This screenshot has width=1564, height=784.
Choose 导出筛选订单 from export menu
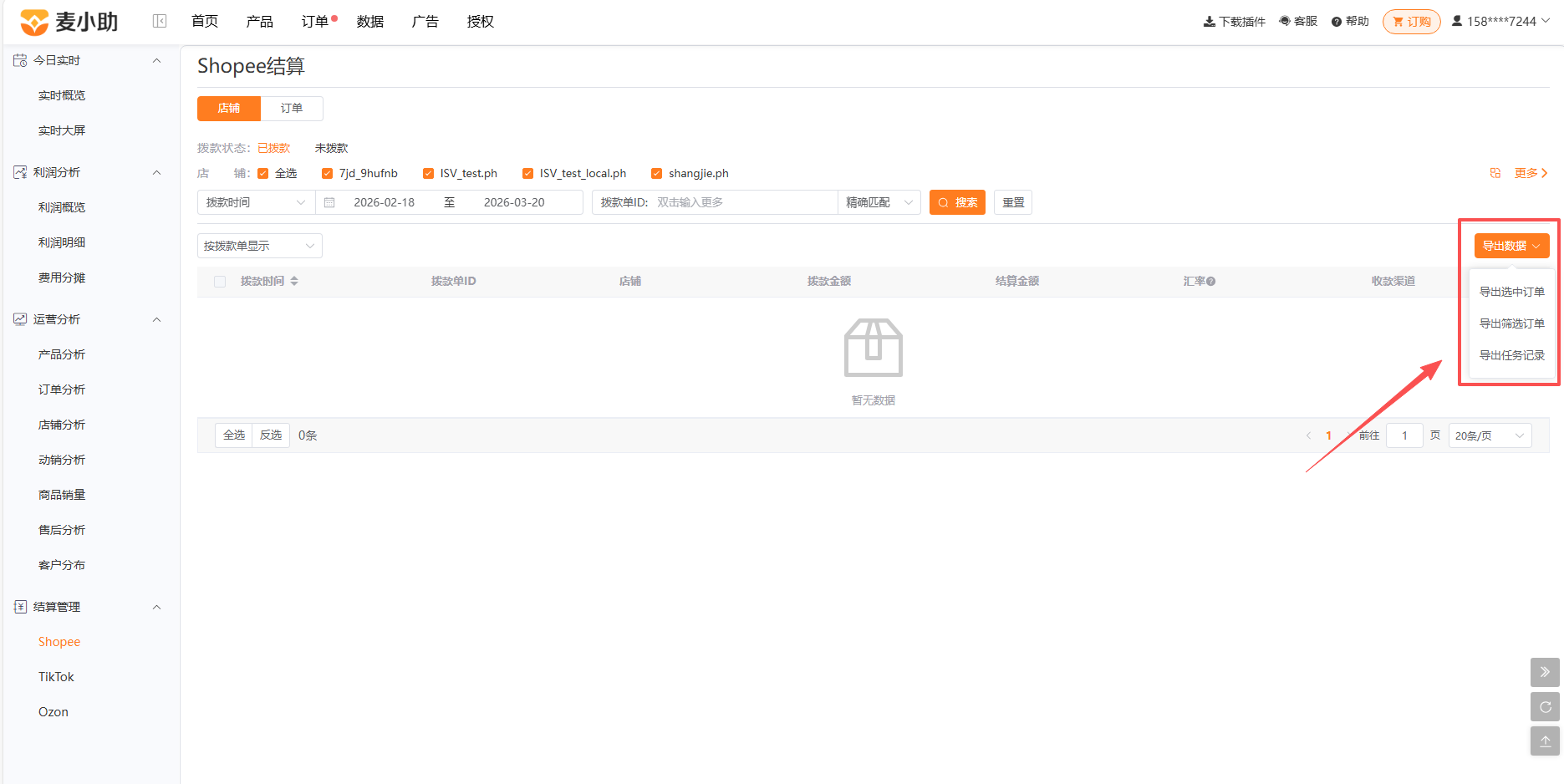(1511, 323)
